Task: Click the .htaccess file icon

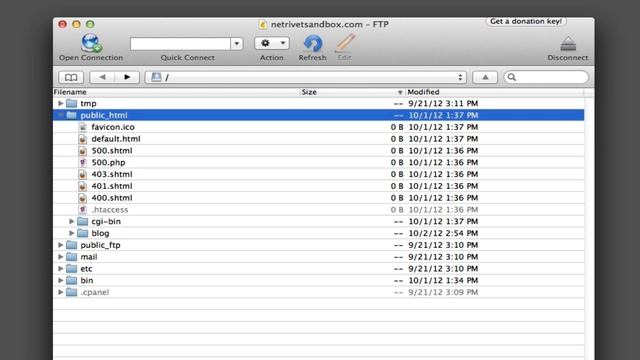Action: pyautogui.click(x=82, y=210)
